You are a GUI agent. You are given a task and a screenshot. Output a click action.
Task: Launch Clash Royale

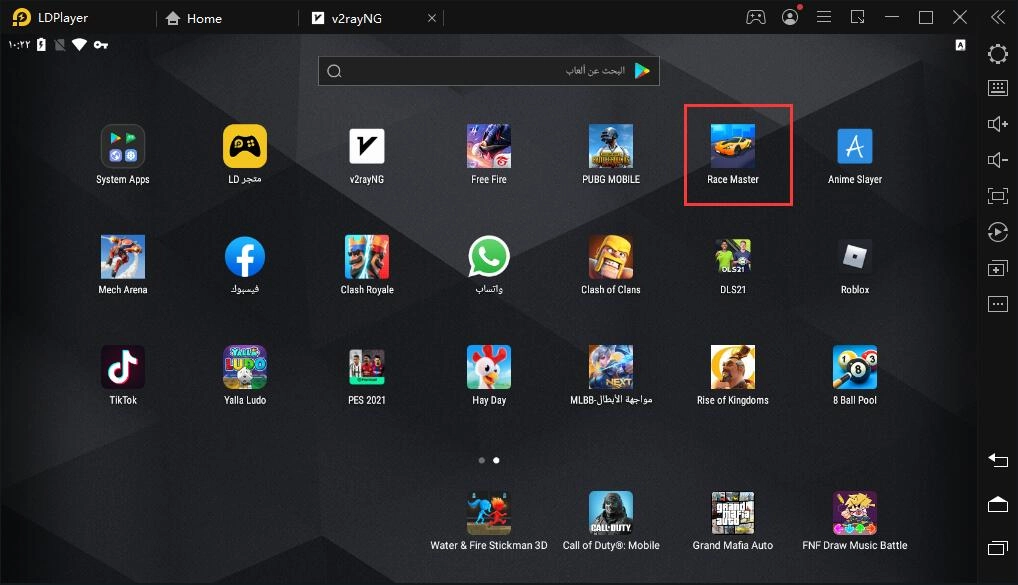pos(367,257)
